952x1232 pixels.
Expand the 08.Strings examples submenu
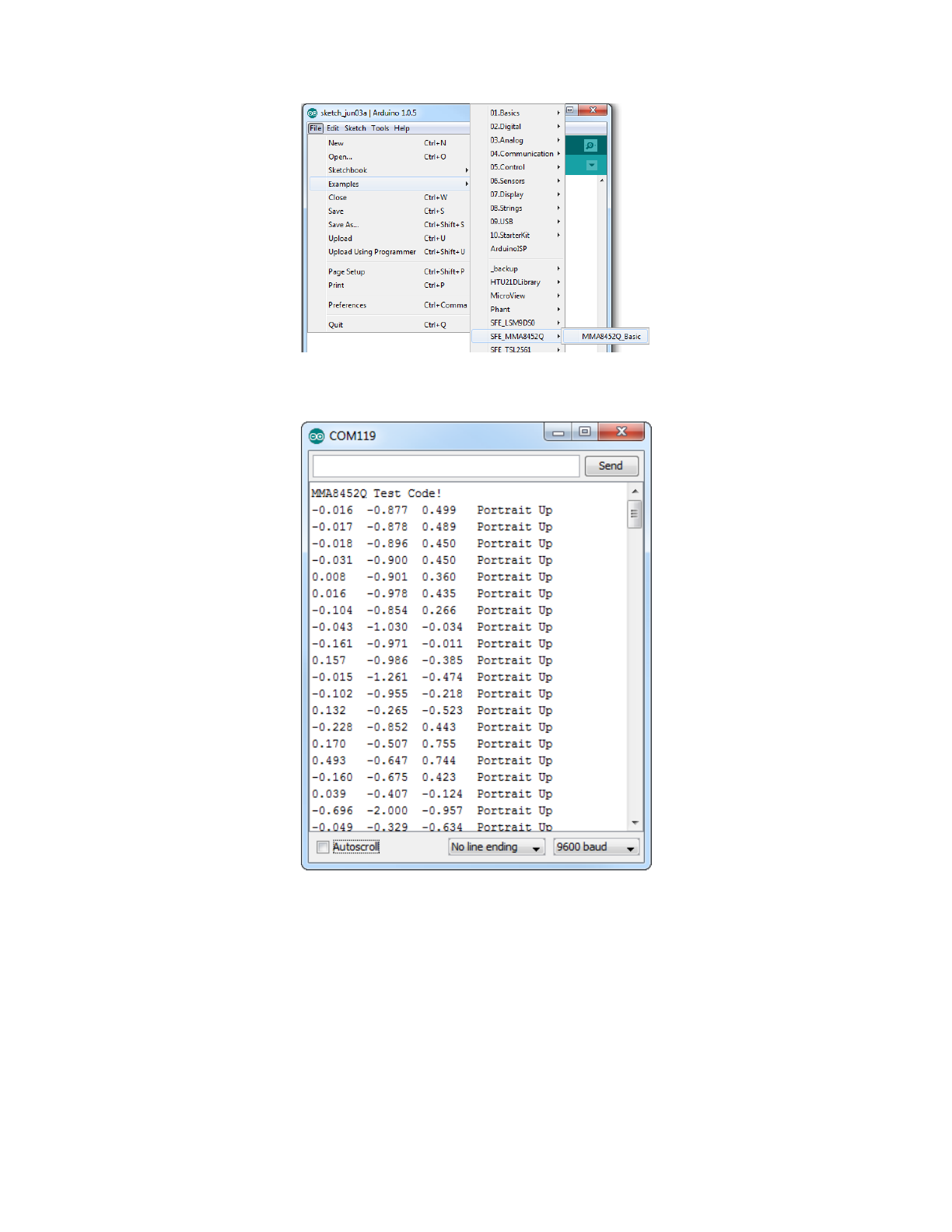[x=517, y=208]
